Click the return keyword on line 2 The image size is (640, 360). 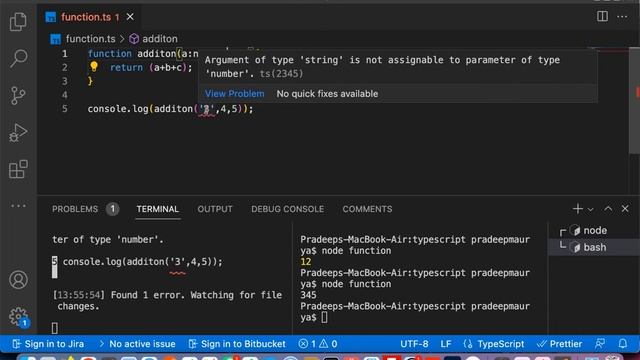pyautogui.click(x=127, y=67)
